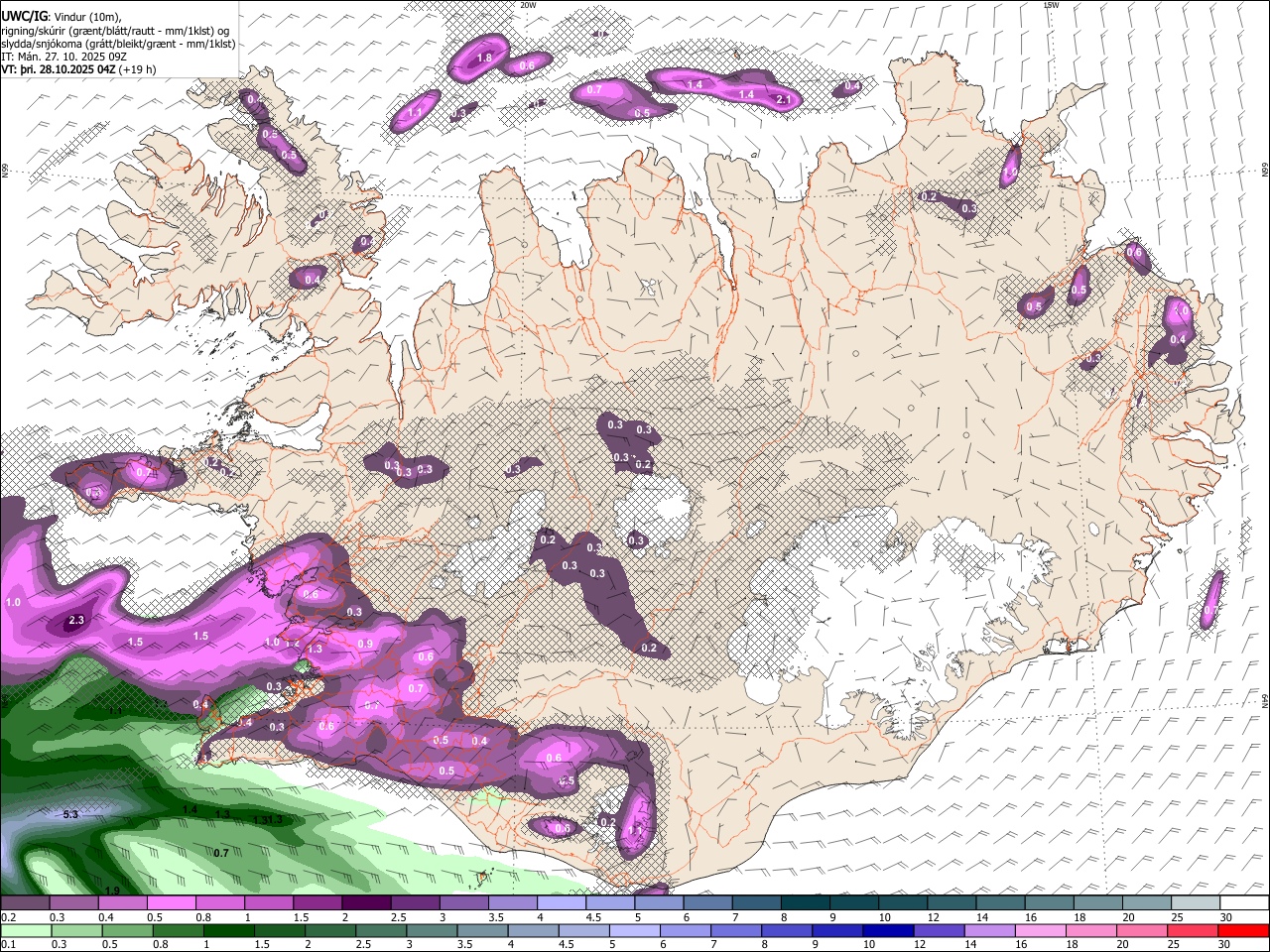Click upper legend swatch between 8 and 9

pos(806,902)
